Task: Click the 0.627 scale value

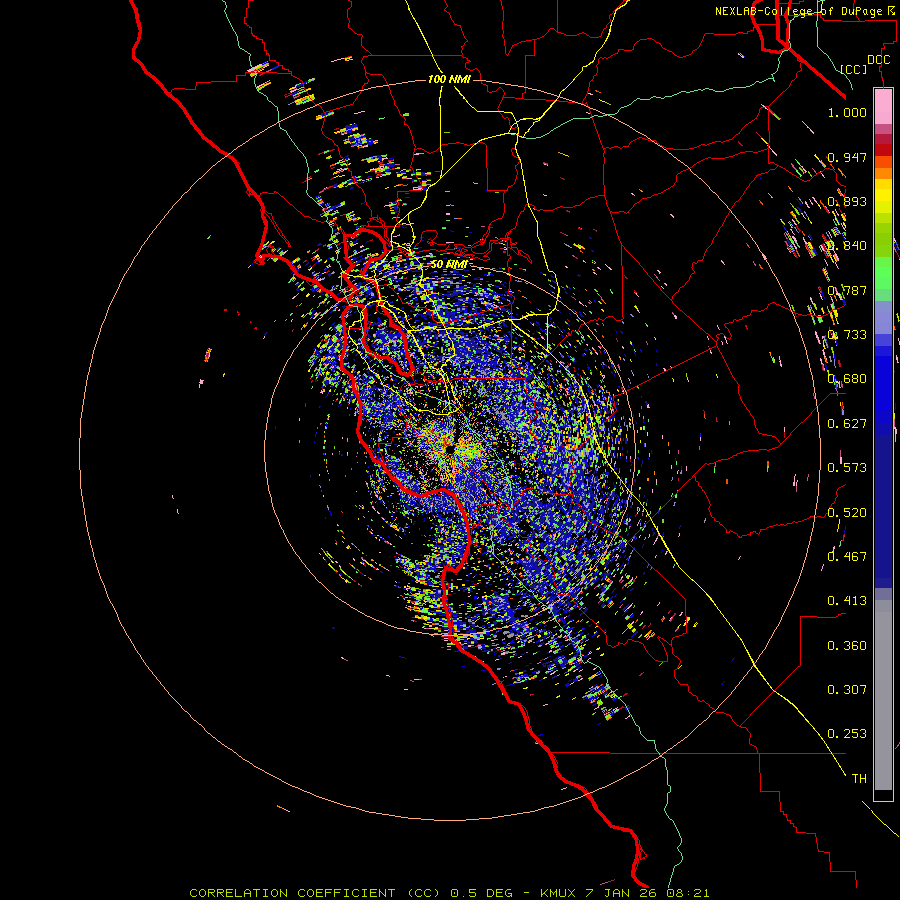Action: [847, 424]
